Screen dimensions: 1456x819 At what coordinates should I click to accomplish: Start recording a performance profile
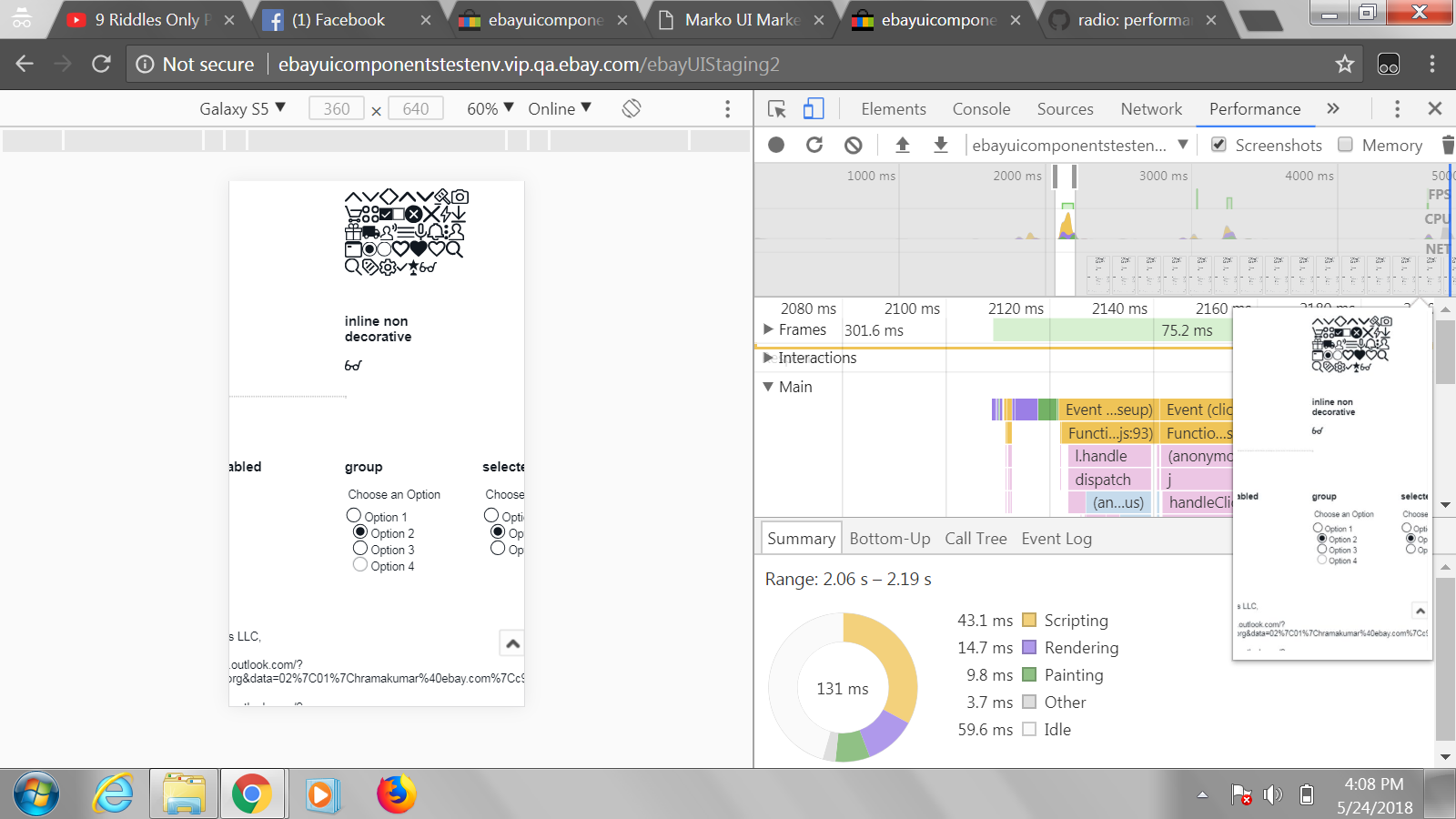[776, 145]
